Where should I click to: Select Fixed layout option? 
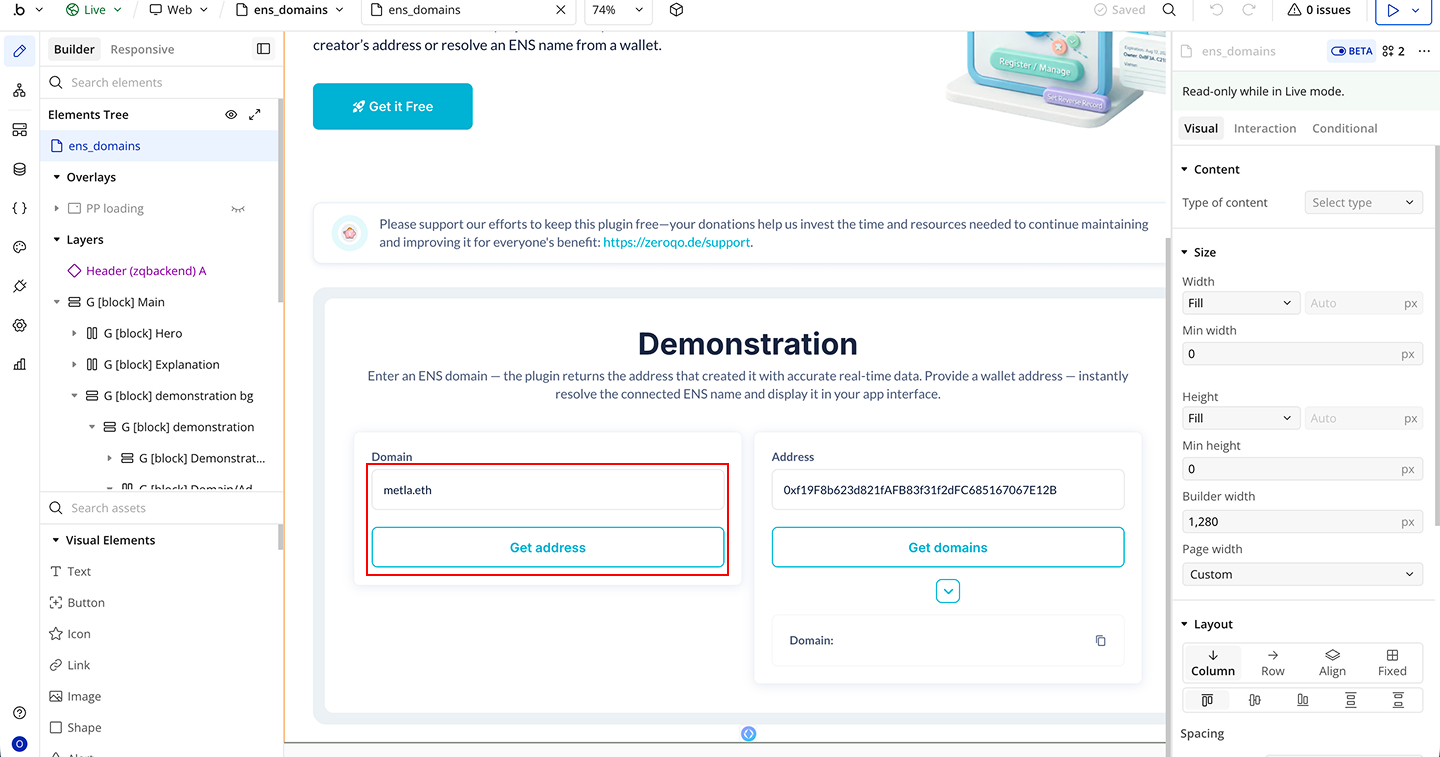1392,663
